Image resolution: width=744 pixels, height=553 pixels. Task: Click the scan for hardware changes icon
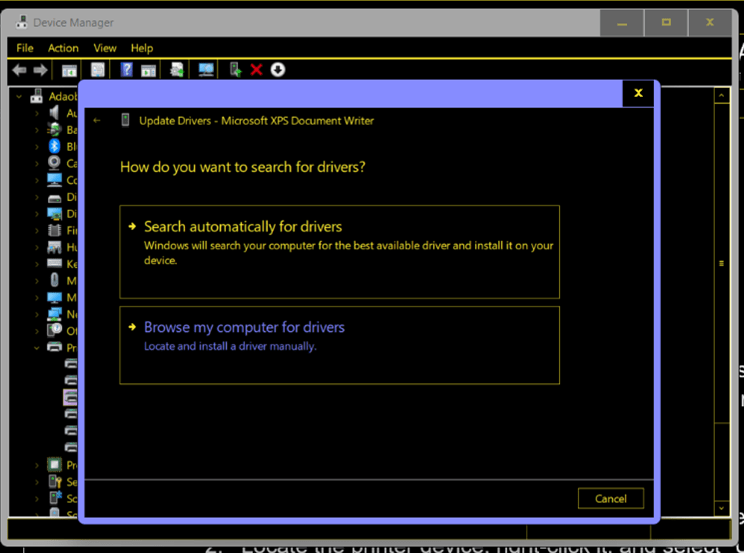tap(177, 70)
